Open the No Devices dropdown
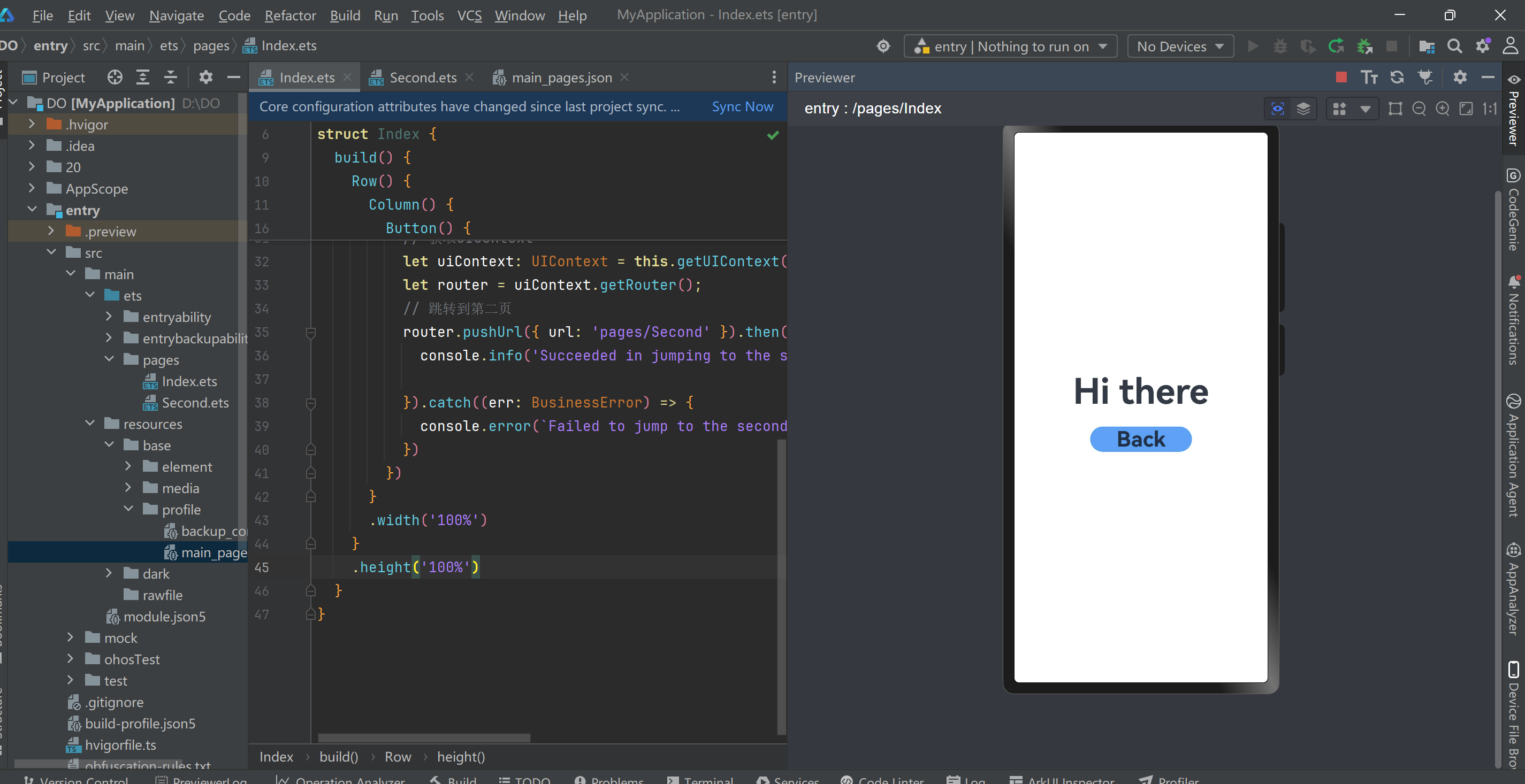1525x784 pixels. click(x=1180, y=46)
